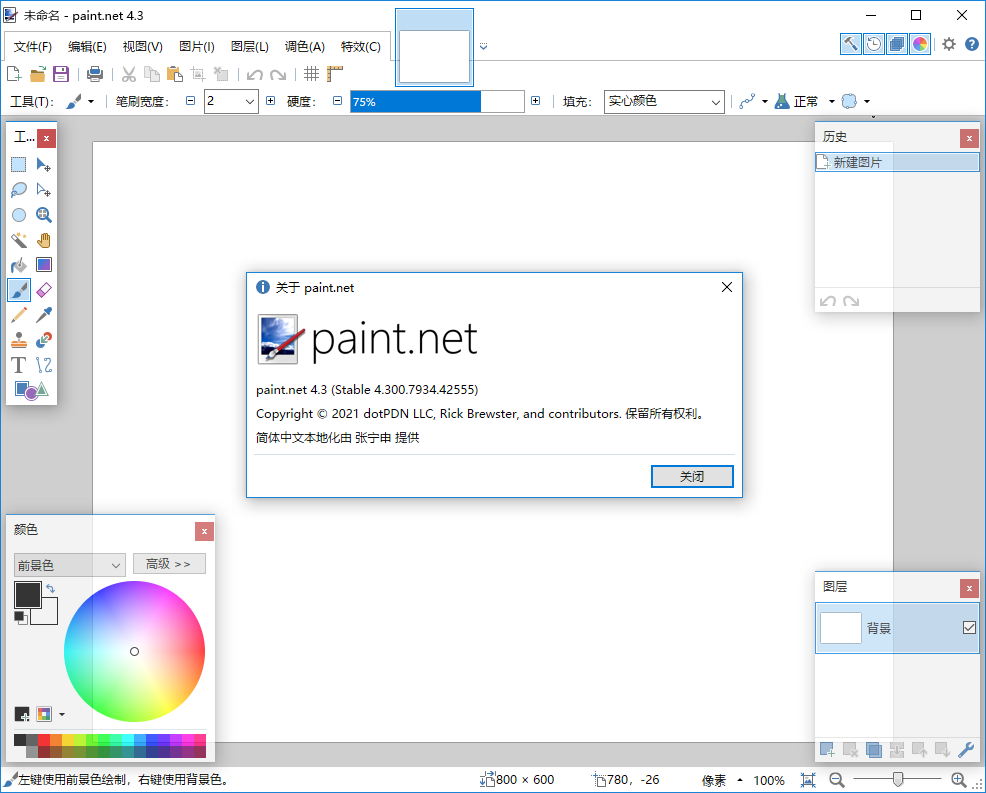
Task: Toggle rulers display
Action: [x=335, y=74]
